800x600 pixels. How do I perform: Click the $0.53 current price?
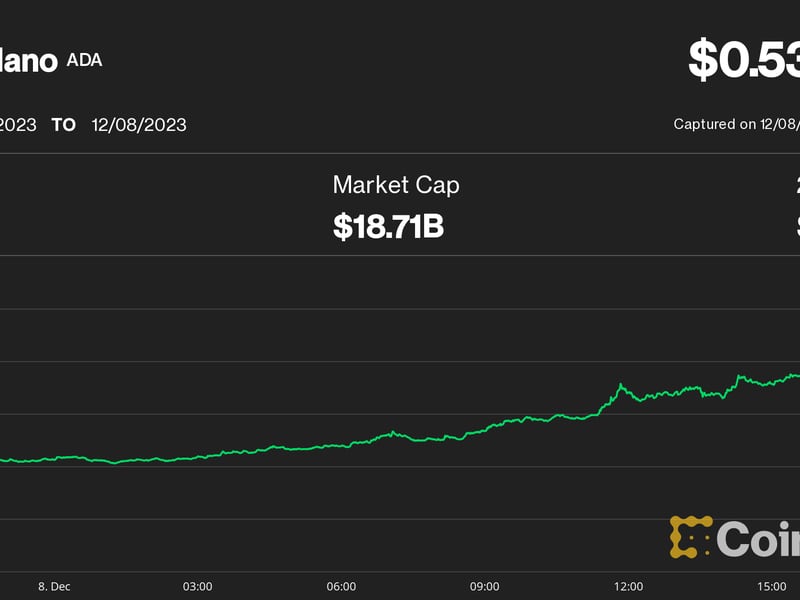(x=744, y=60)
